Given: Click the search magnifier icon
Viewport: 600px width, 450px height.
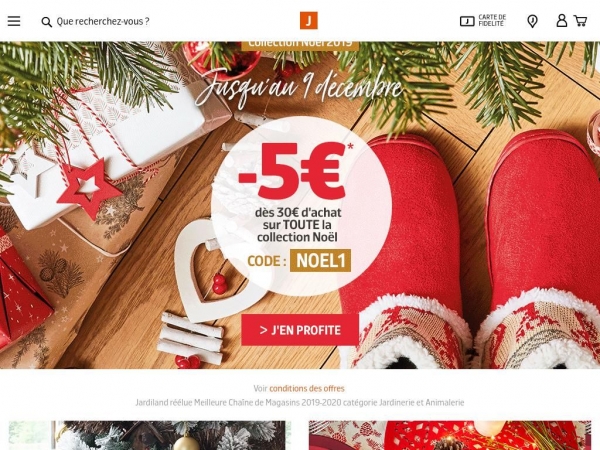Looking at the screenshot, I should 47,22.
